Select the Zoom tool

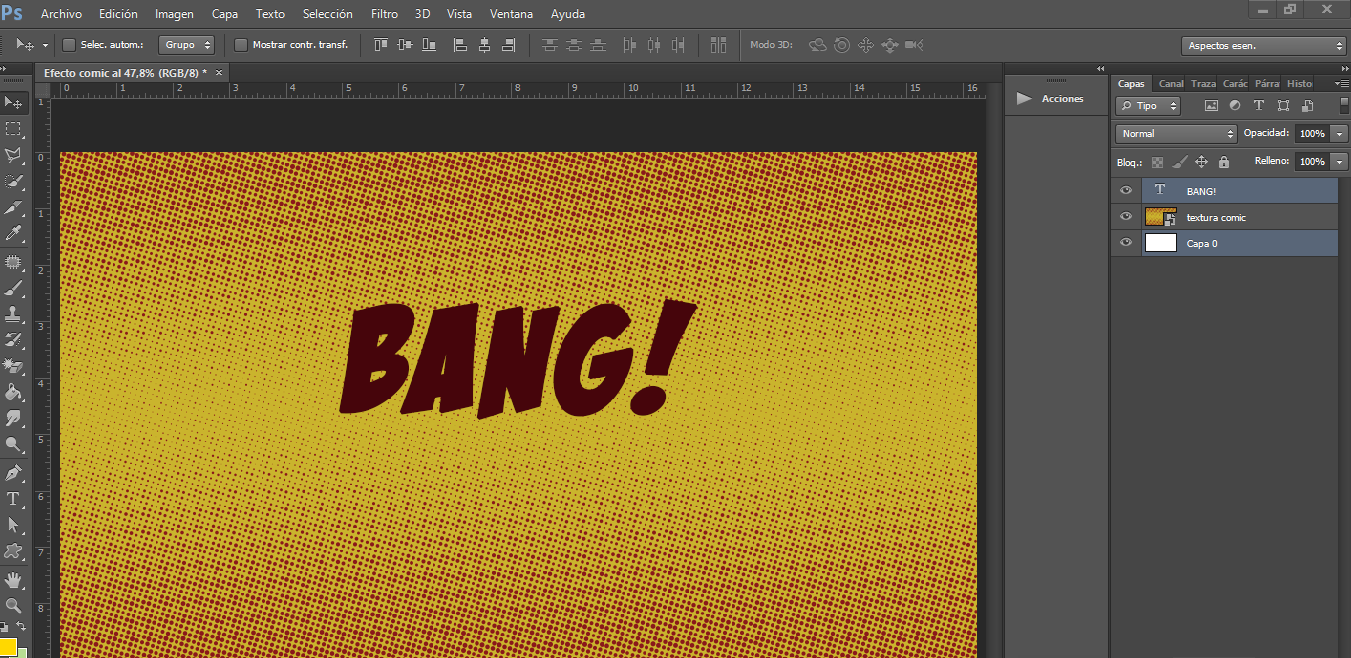coord(14,605)
